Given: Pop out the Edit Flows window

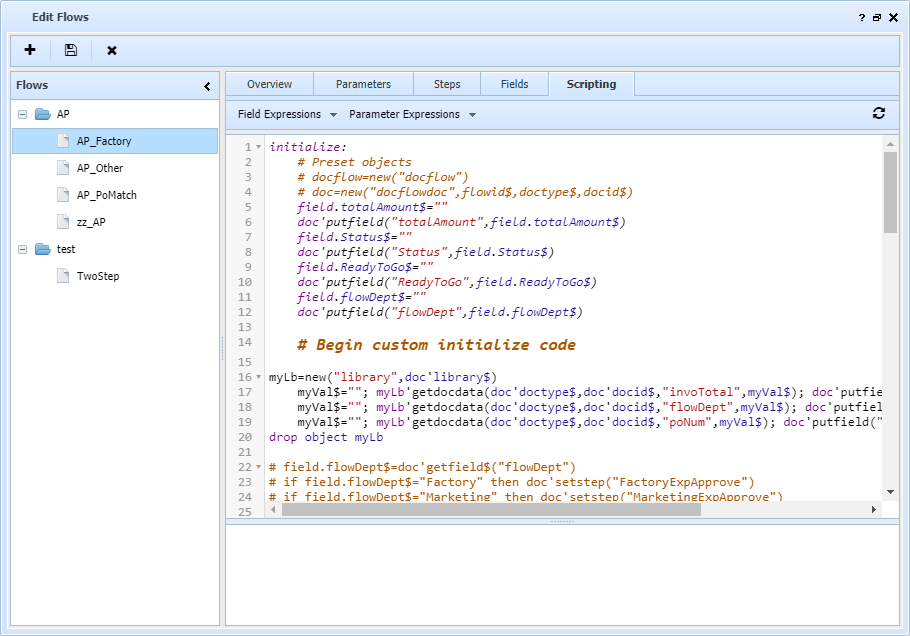Looking at the screenshot, I should pyautogui.click(x=876, y=16).
